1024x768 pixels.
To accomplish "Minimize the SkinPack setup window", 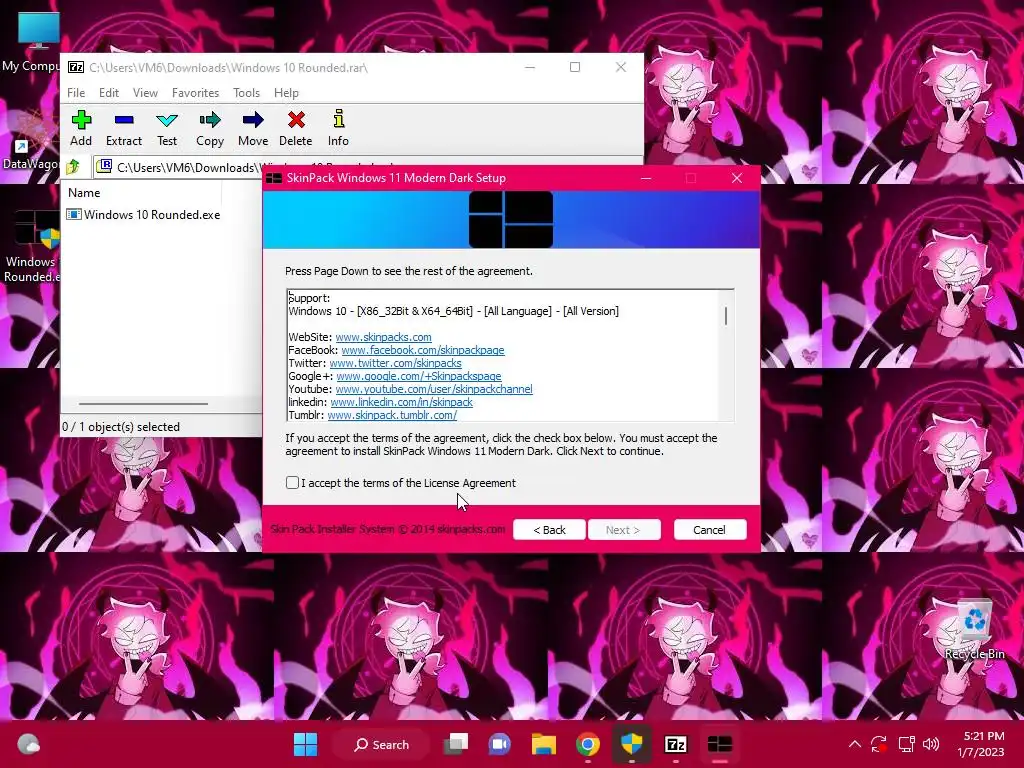I will click(x=646, y=178).
